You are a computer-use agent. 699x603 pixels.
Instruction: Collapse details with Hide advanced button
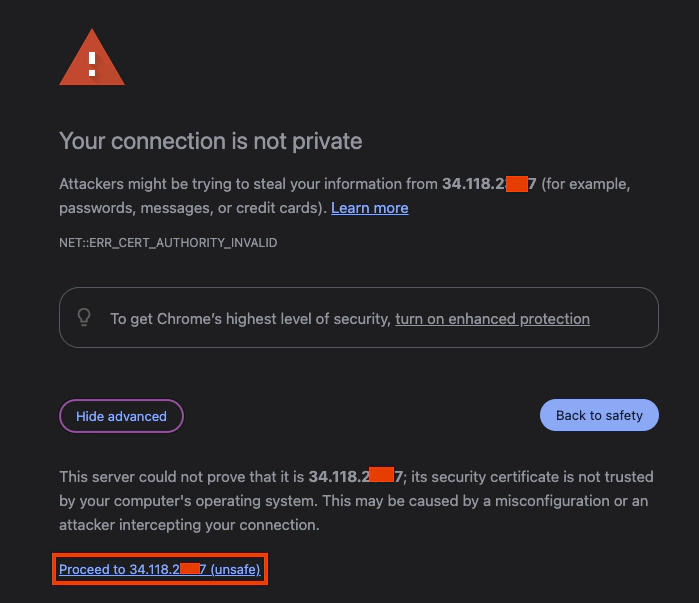click(121, 416)
